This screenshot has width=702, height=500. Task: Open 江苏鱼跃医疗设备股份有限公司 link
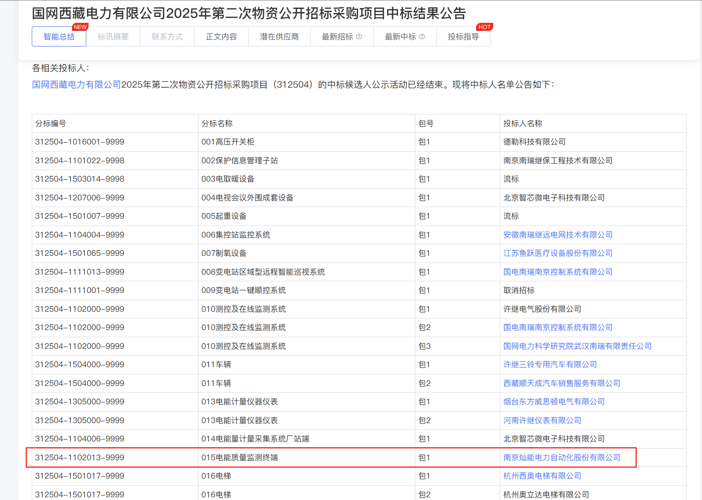pyautogui.click(x=558, y=253)
